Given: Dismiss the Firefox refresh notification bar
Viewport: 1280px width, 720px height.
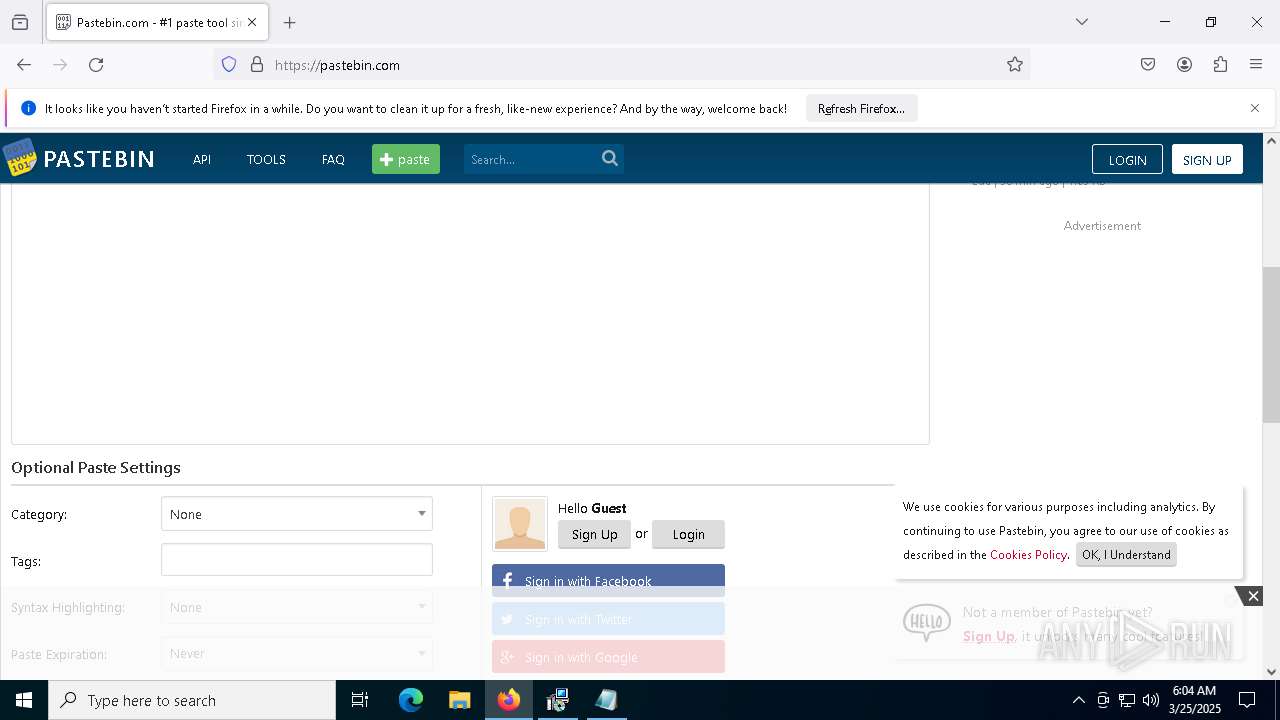Looking at the screenshot, I should 1255,108.
